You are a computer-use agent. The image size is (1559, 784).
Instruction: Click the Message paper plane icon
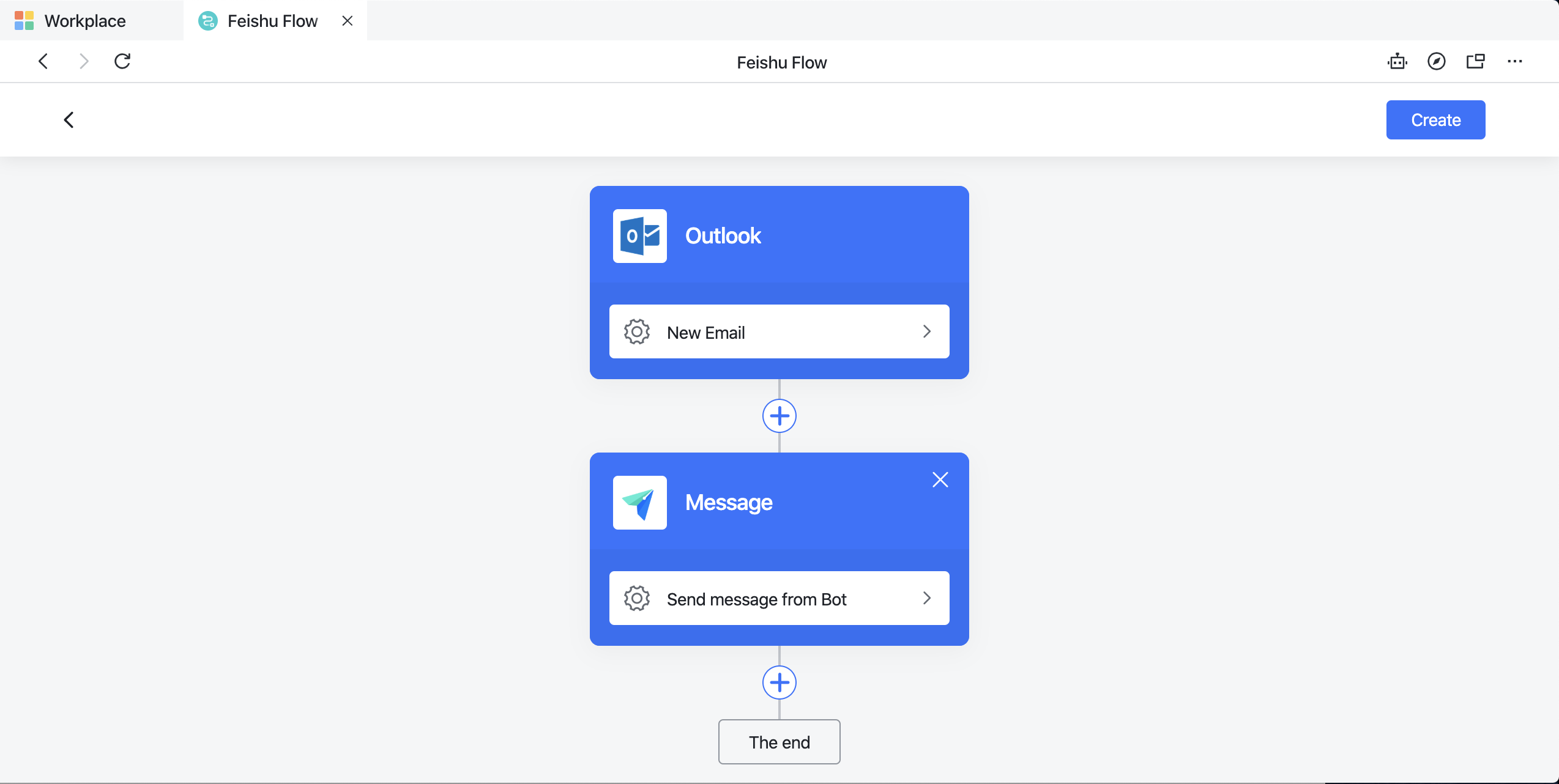640,503
